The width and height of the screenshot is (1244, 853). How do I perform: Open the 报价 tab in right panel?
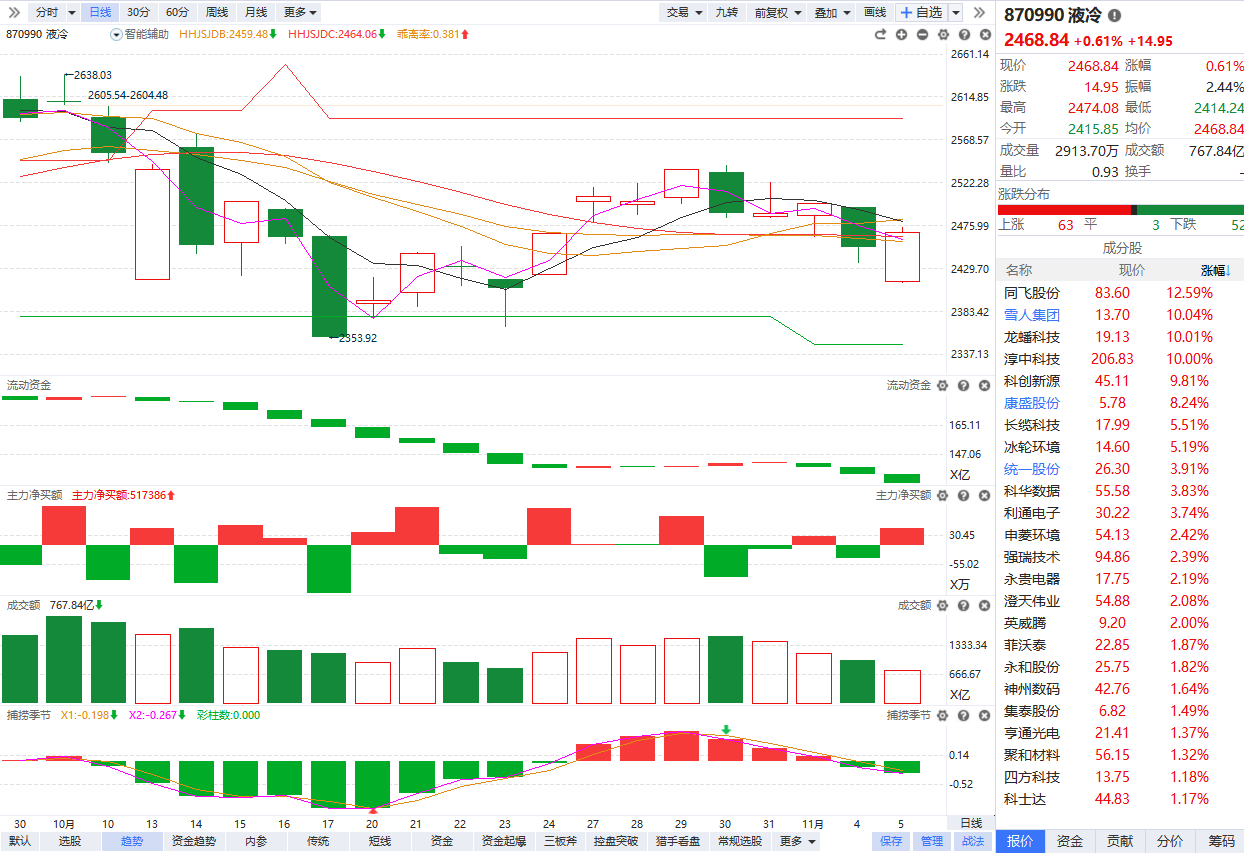click(1019, 841)
